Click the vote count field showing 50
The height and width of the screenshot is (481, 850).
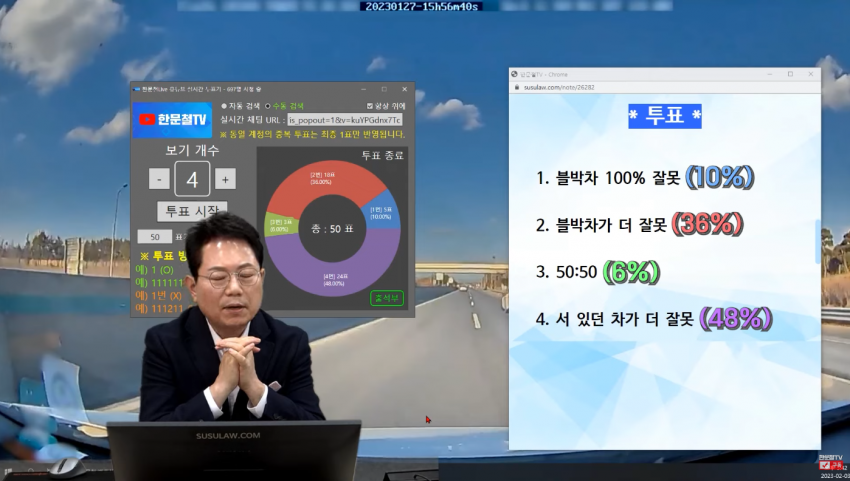(x=154, y=236)
